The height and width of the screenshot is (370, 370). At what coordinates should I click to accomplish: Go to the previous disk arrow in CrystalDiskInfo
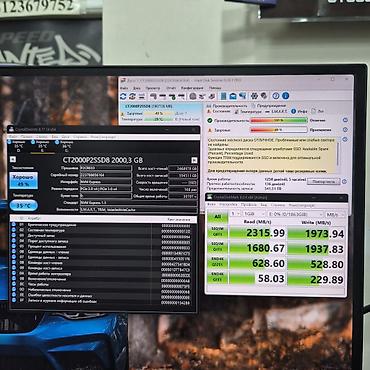pyautogui.click(x=13, y=160)
